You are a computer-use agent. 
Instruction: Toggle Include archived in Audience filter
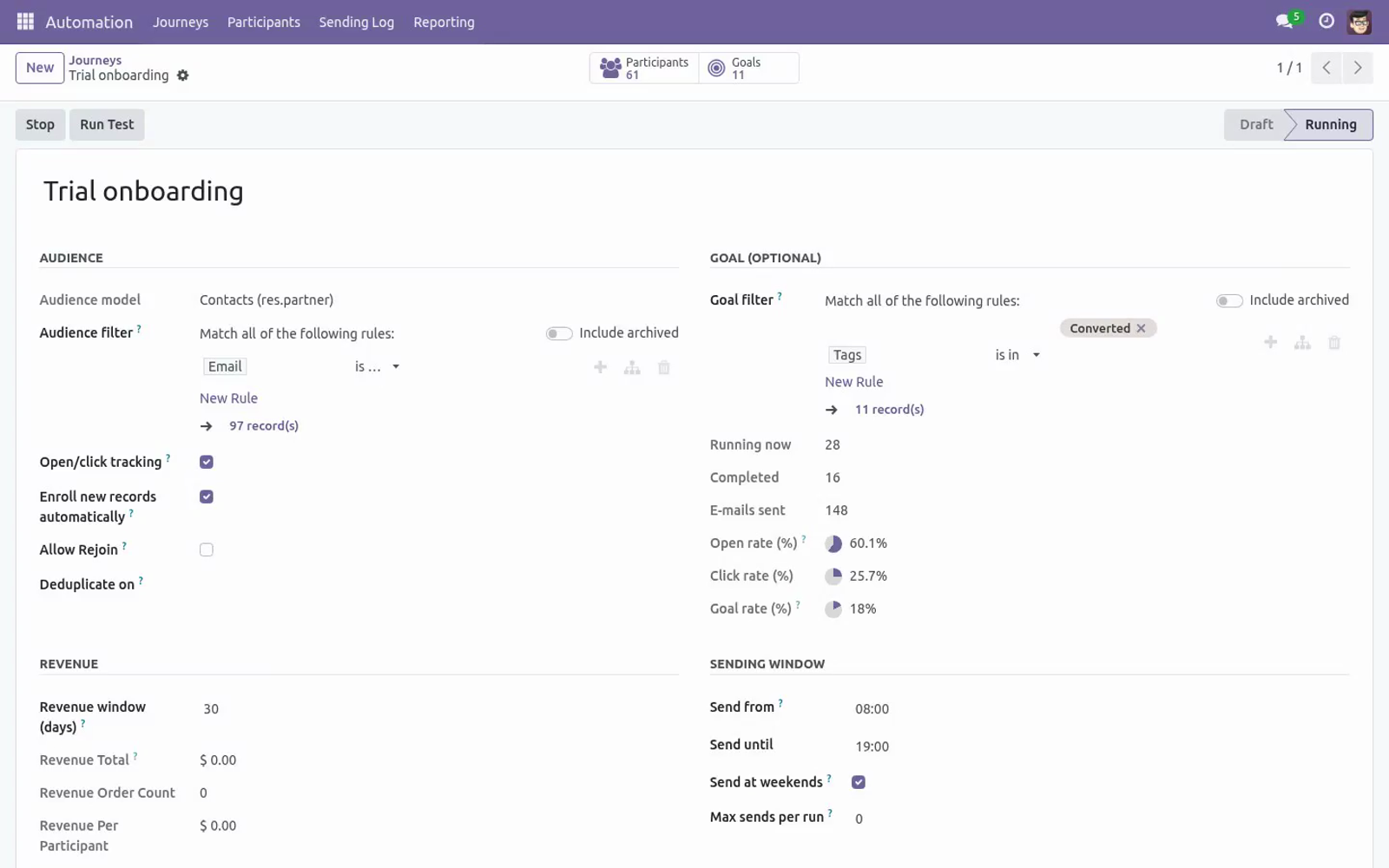[x=559, y=333]
